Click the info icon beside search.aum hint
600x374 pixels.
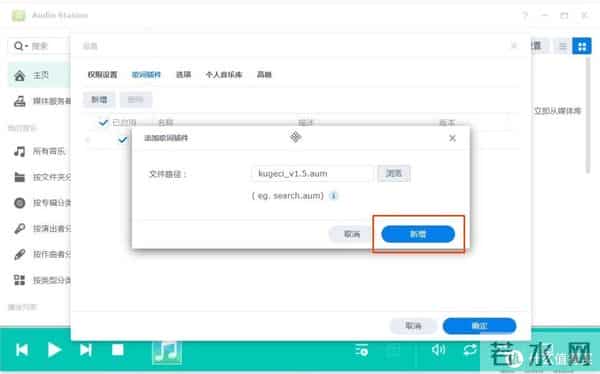[334, 196]
